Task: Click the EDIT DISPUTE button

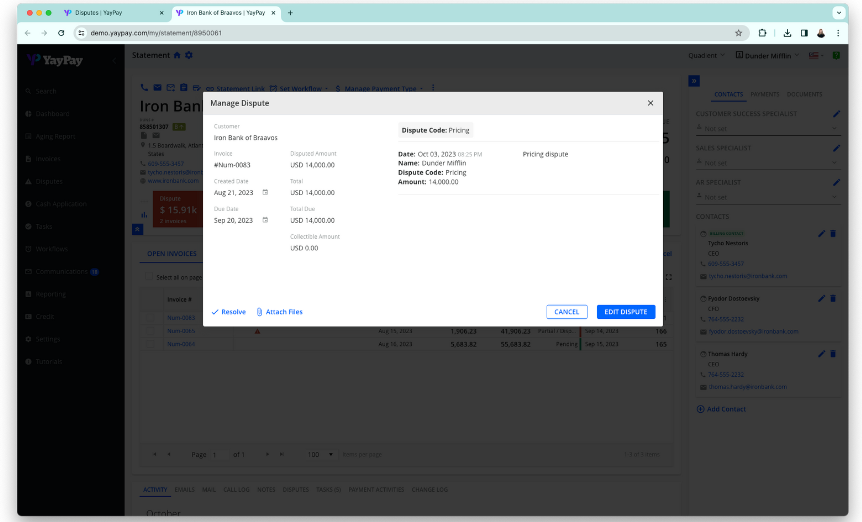Action: [626, 312]
